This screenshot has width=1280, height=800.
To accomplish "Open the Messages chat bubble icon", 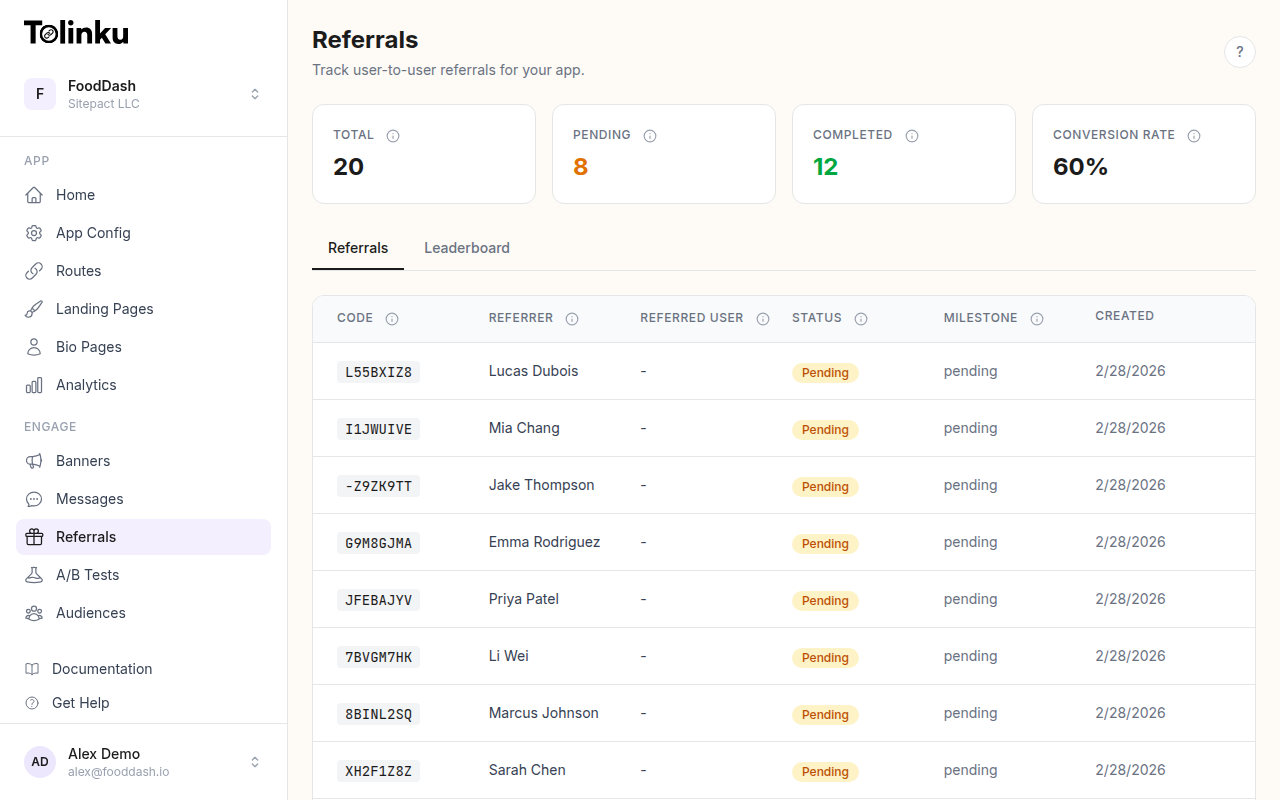I will pyautogui.click(x=33, y=498).
